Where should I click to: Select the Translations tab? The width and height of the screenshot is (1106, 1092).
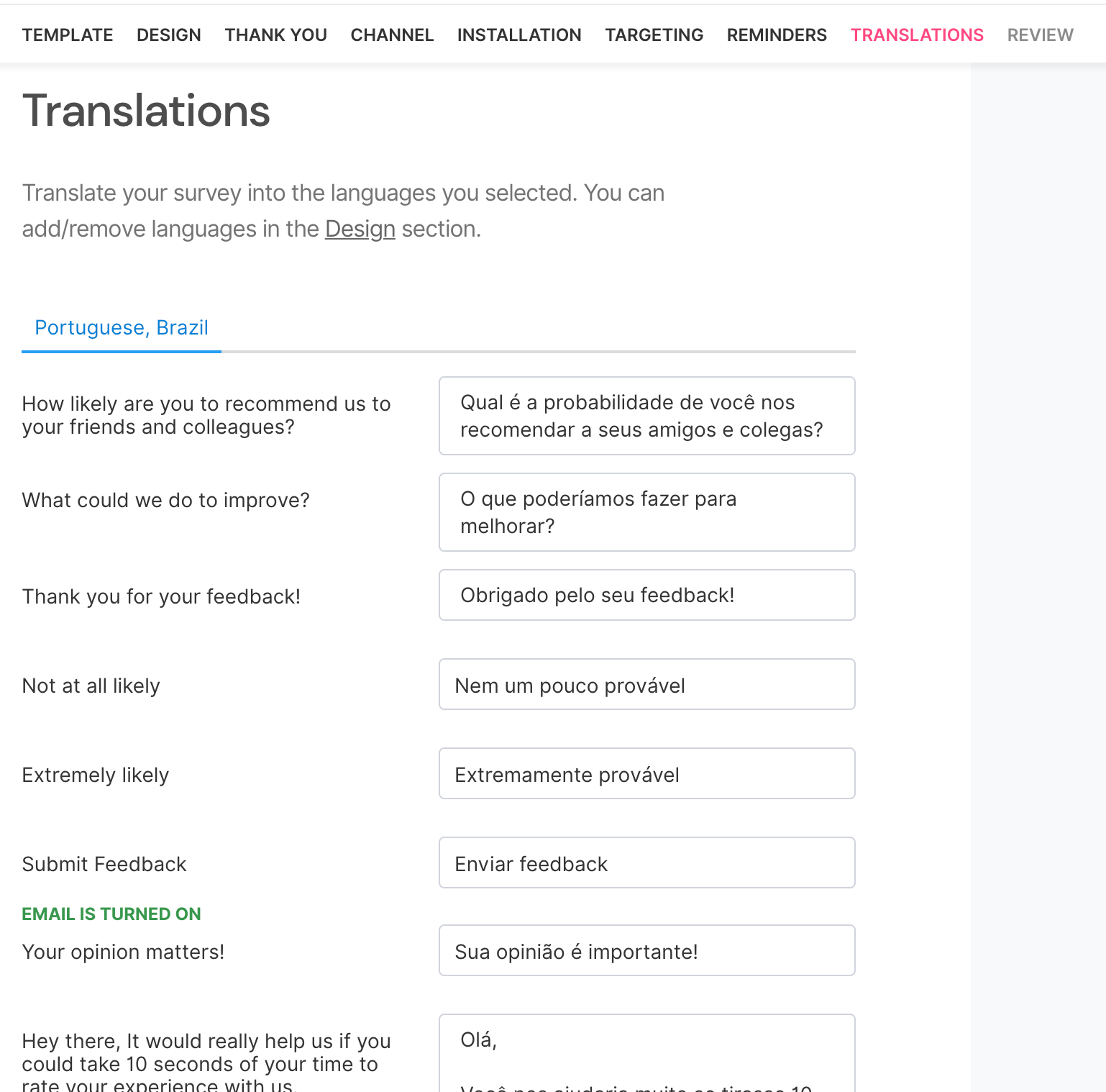tap(917, 35)
